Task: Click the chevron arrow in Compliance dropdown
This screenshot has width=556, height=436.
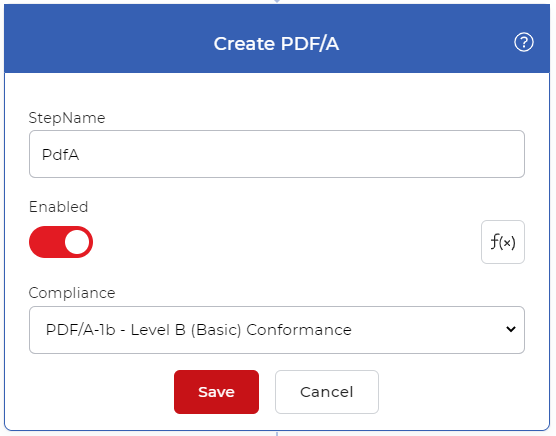Action: point(511,329)
